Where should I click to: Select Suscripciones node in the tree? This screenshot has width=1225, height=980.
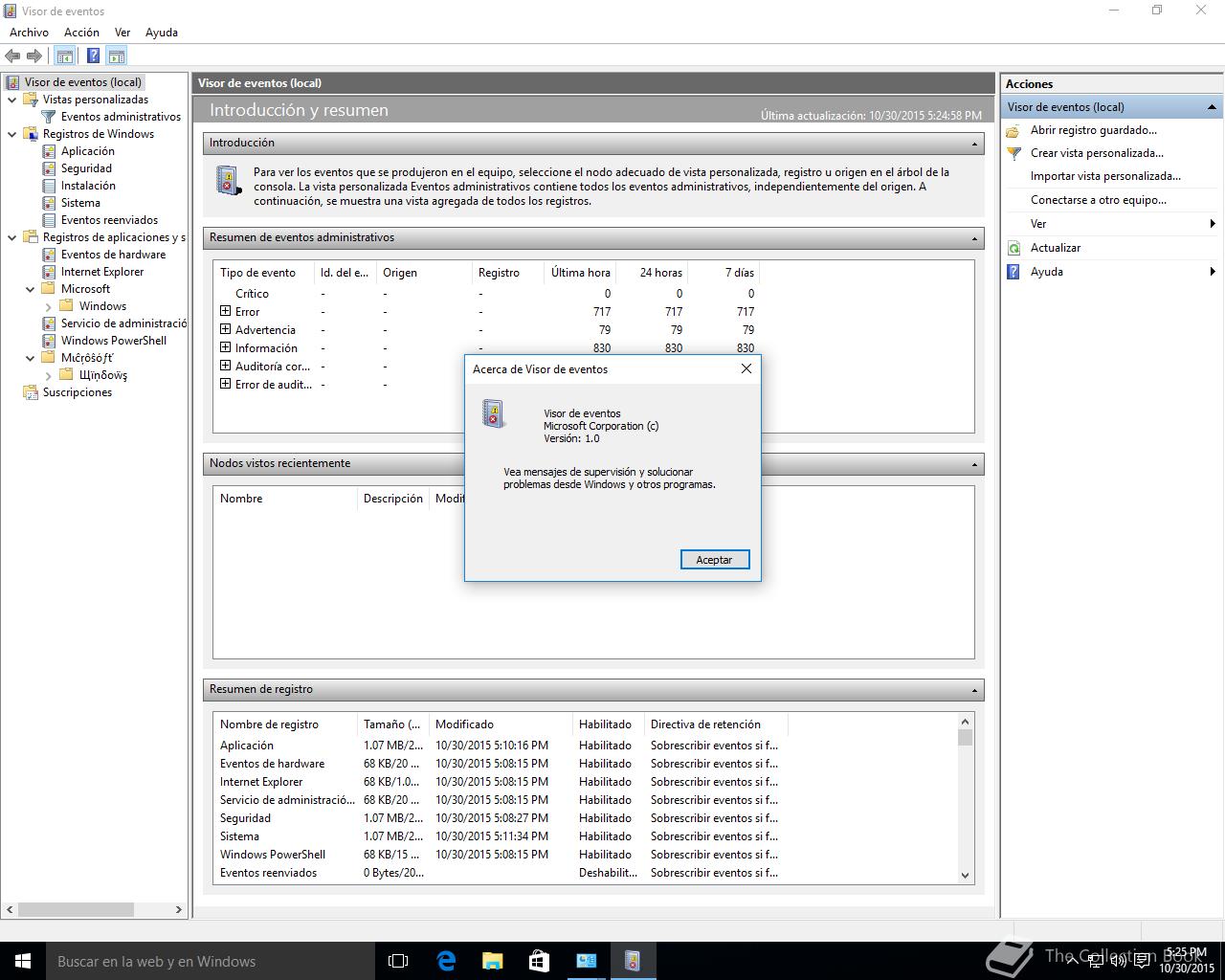point(77,392)
